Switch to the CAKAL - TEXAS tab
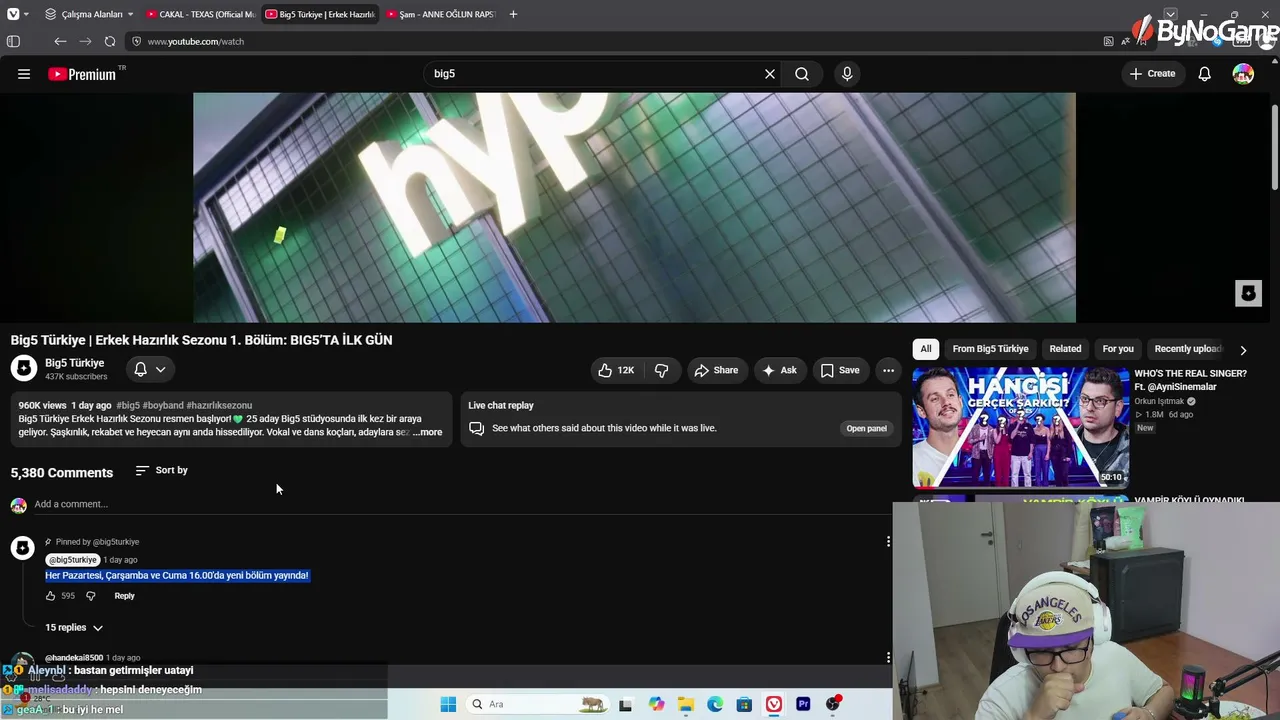The width and height of the screenshot is (1280, 720). 199,14
